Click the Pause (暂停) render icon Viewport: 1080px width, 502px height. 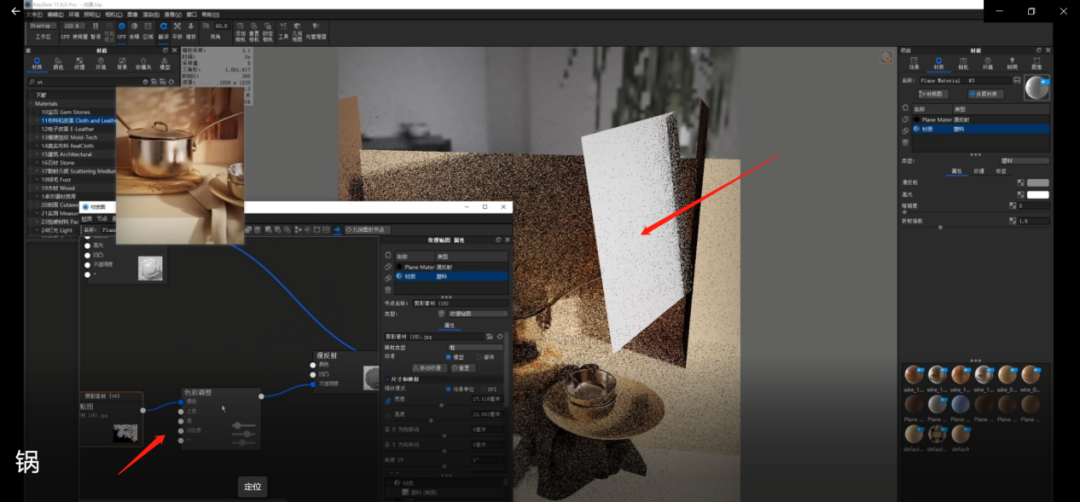coord(96,27)
